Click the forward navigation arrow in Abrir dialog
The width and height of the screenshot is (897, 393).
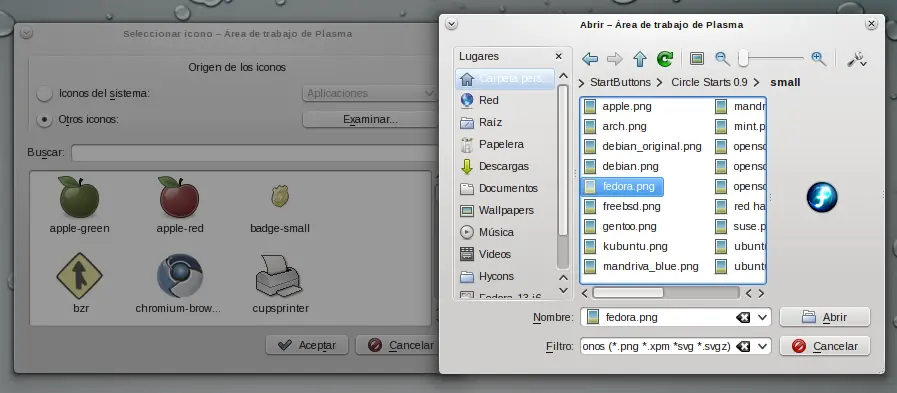click(615, 59)
